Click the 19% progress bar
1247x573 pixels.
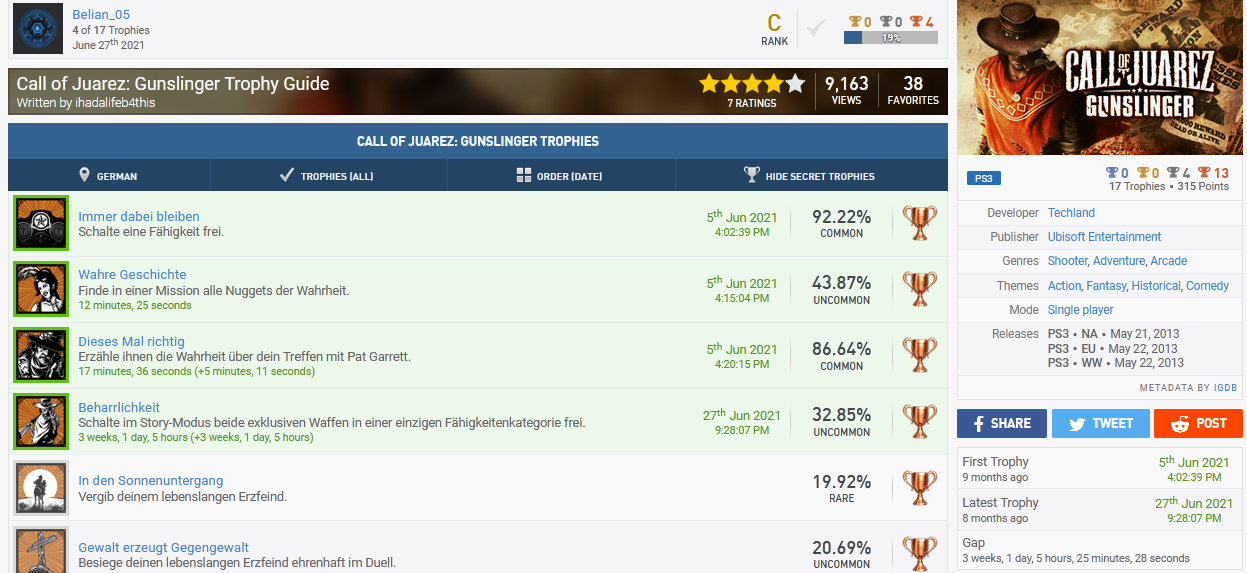pos(891,38)
